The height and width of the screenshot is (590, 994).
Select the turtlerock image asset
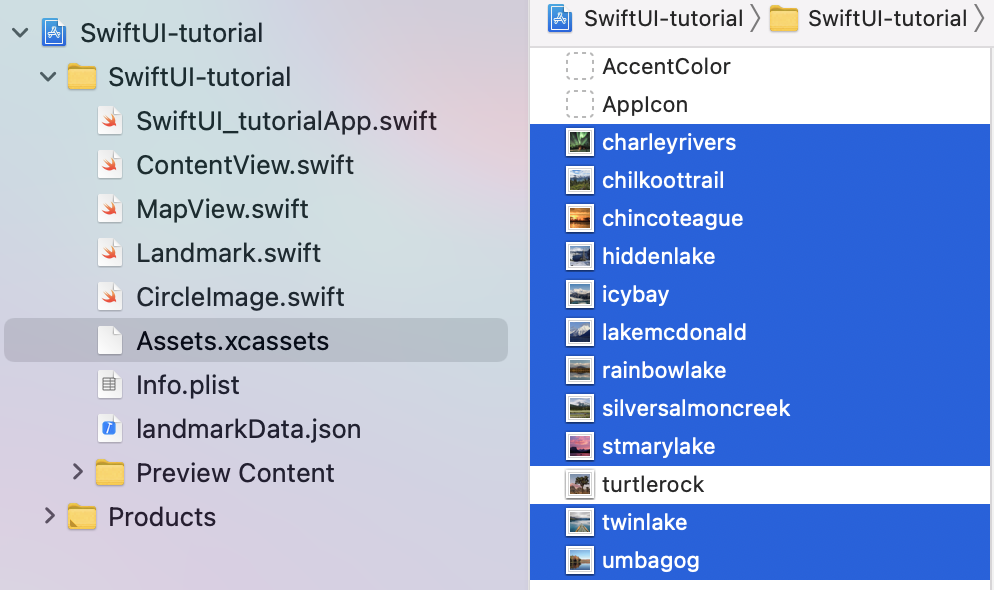[759, 485]
